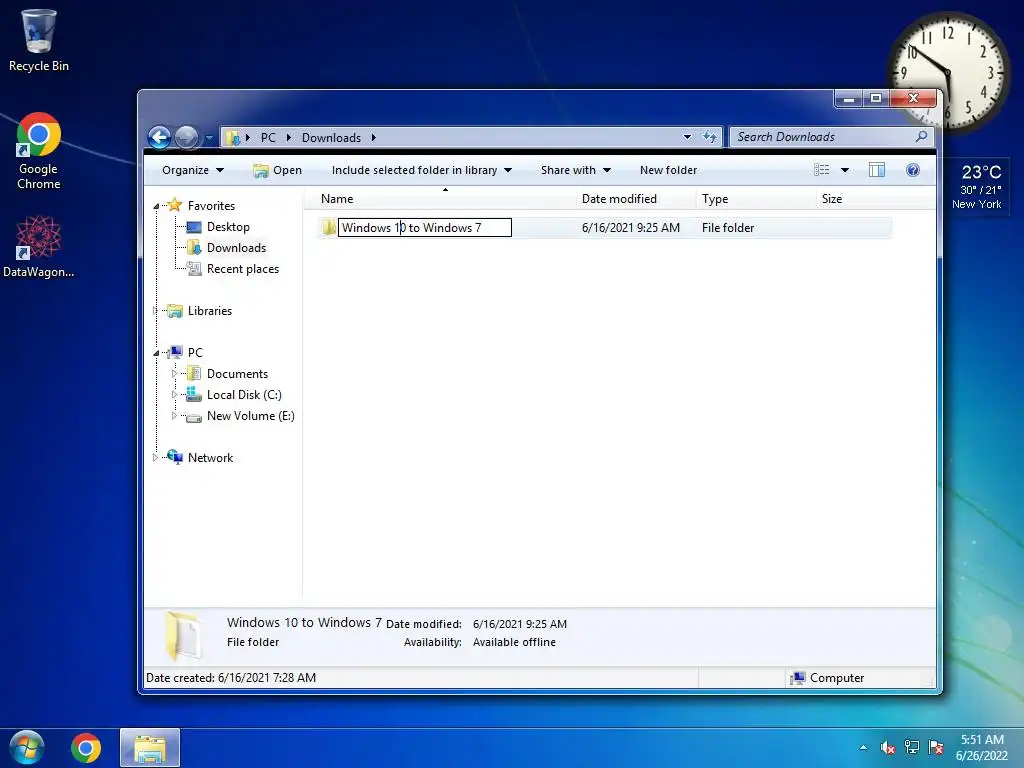Open the Windows Start menu
Screen dimensions: 1024x768
click(x=26, y=747)
